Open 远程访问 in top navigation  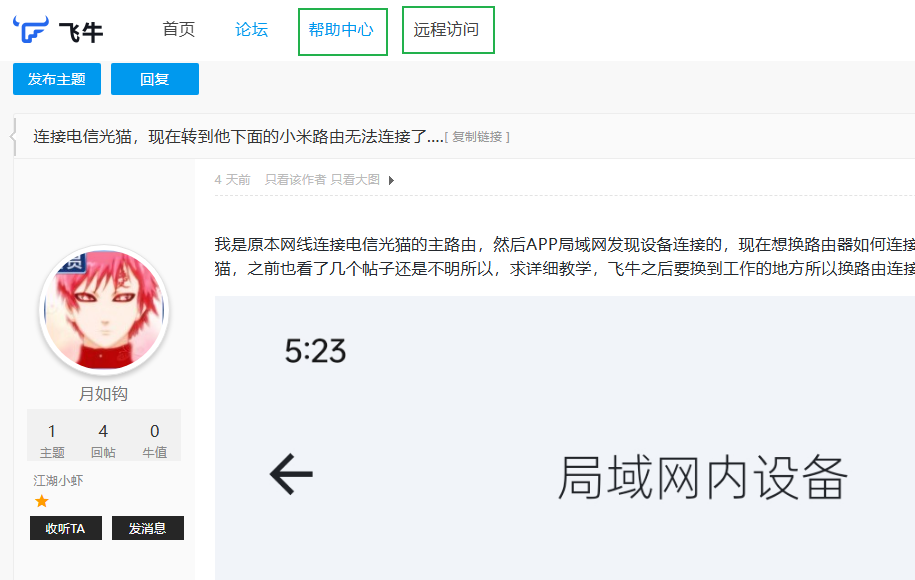[446, 29]
